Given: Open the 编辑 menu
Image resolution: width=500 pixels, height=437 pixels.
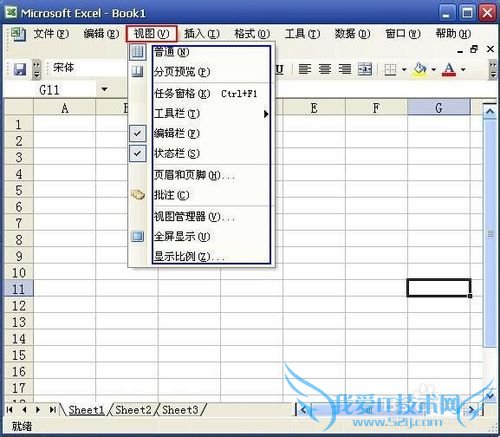Looking at the screenshot, I should (x=101, y=34).
